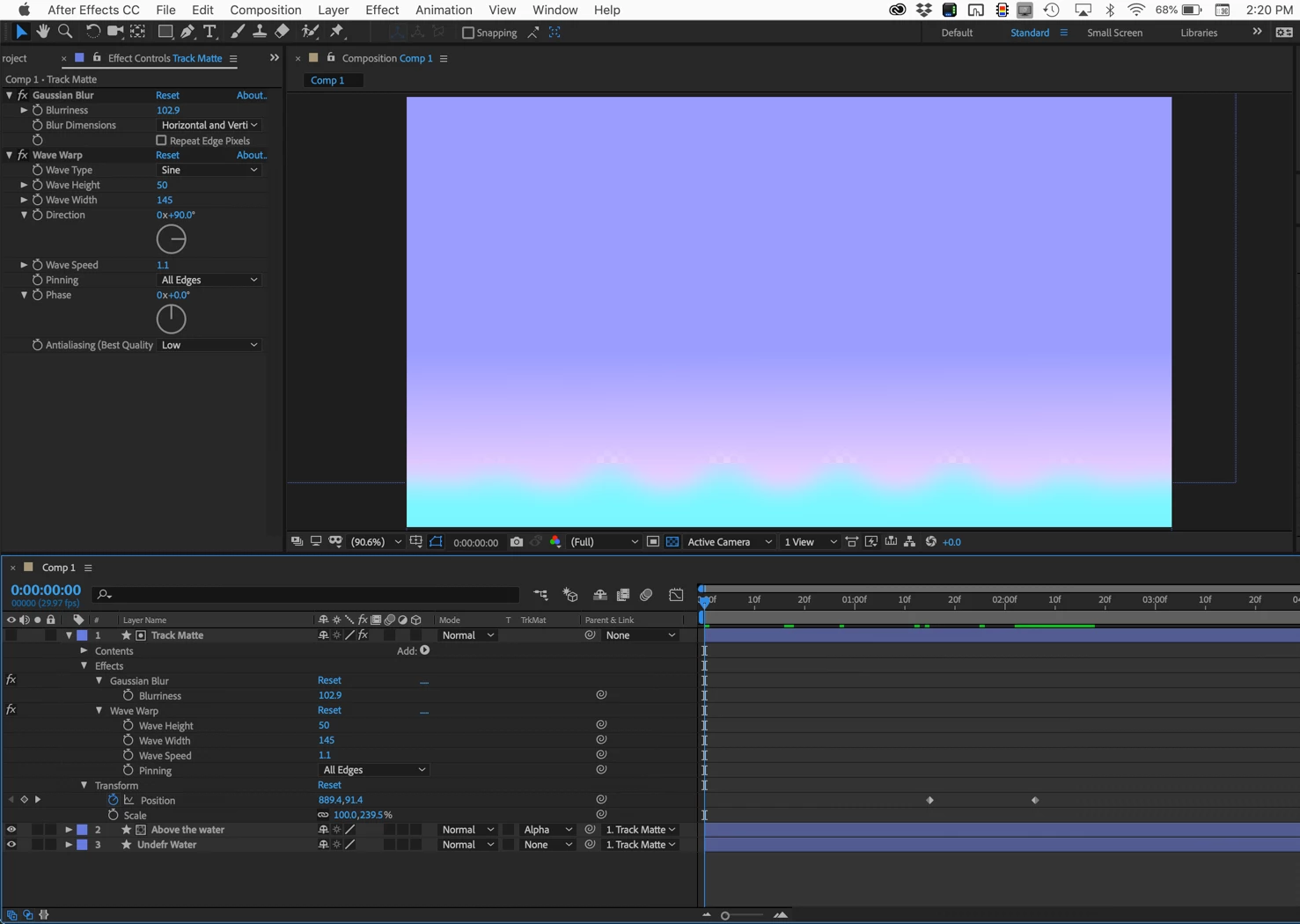Image resolution: width=1300 pixels, height=924 pixels.
Task: Expand the Above the water layer
Action: tap(69, 830)
